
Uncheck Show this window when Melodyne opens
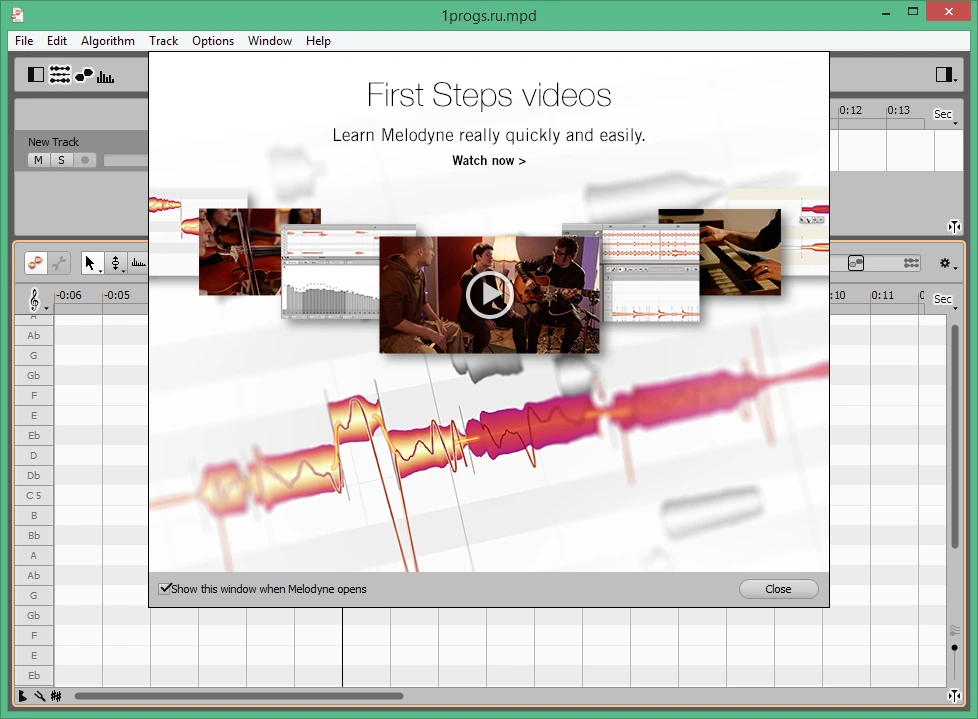(x=165, y=589)
